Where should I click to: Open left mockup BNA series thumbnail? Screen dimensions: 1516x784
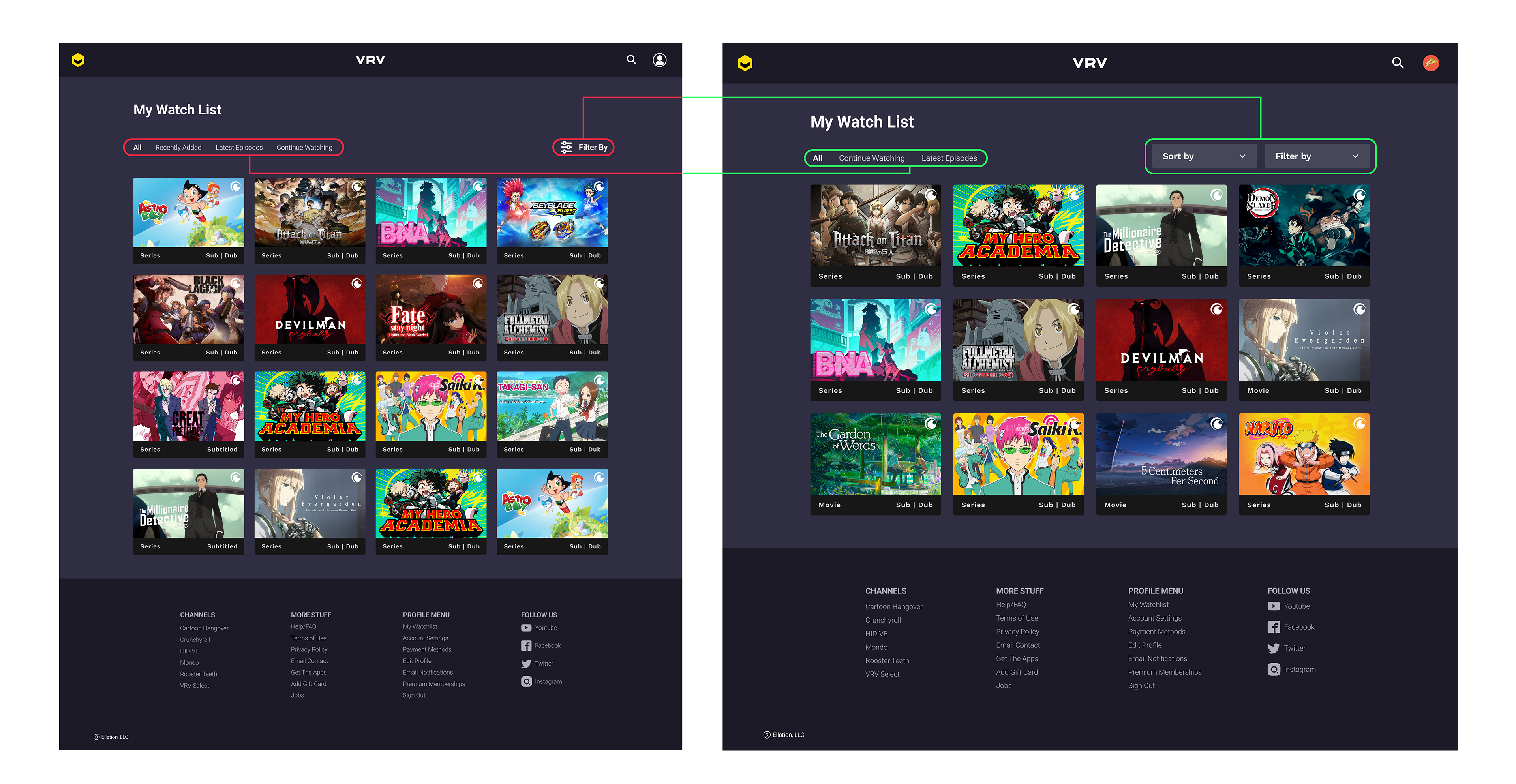431,212
